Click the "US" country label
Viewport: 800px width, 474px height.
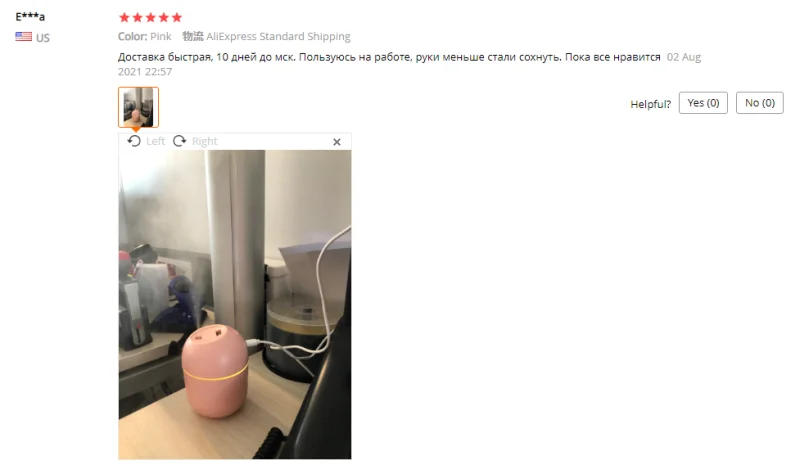(43, 38)
